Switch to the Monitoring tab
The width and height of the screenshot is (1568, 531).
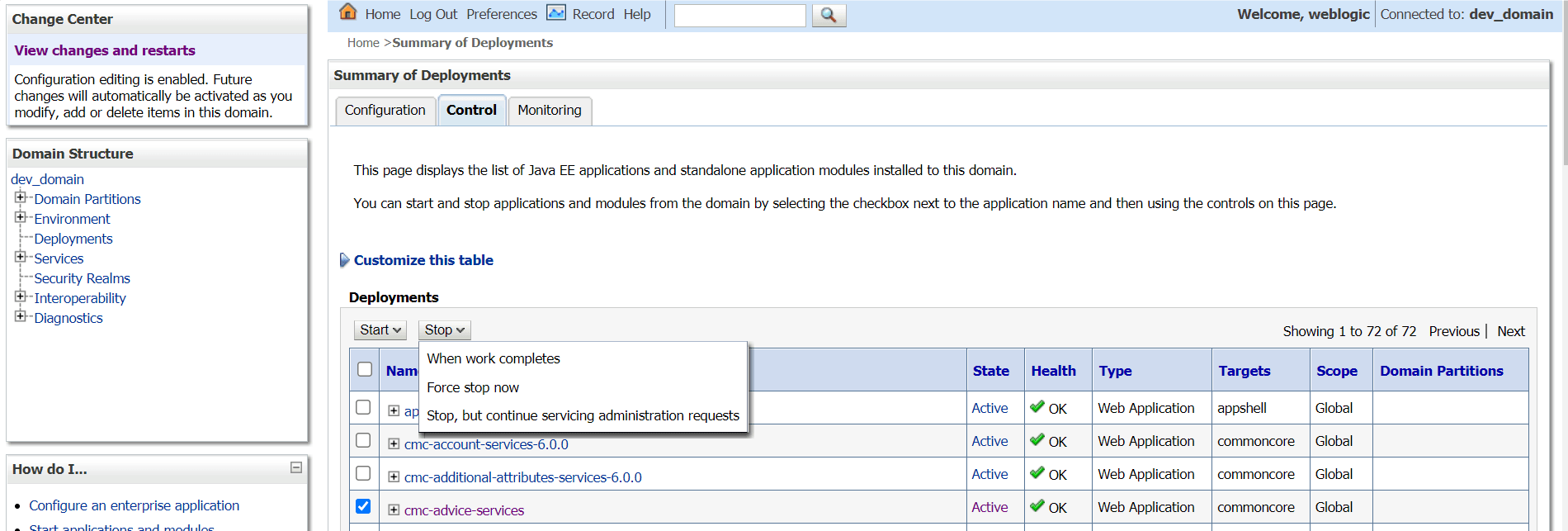tap(550, 111)
